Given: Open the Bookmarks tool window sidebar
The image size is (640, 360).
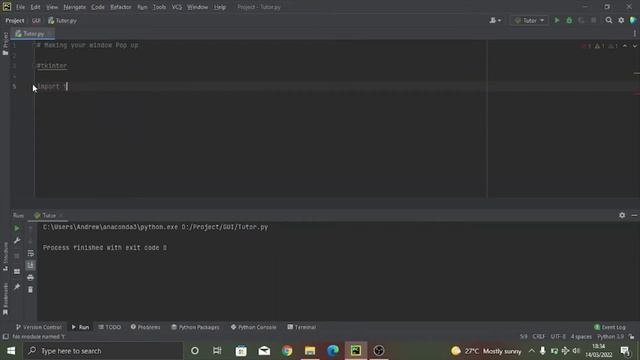Looking at the screenshot, I should click(5, 299).
